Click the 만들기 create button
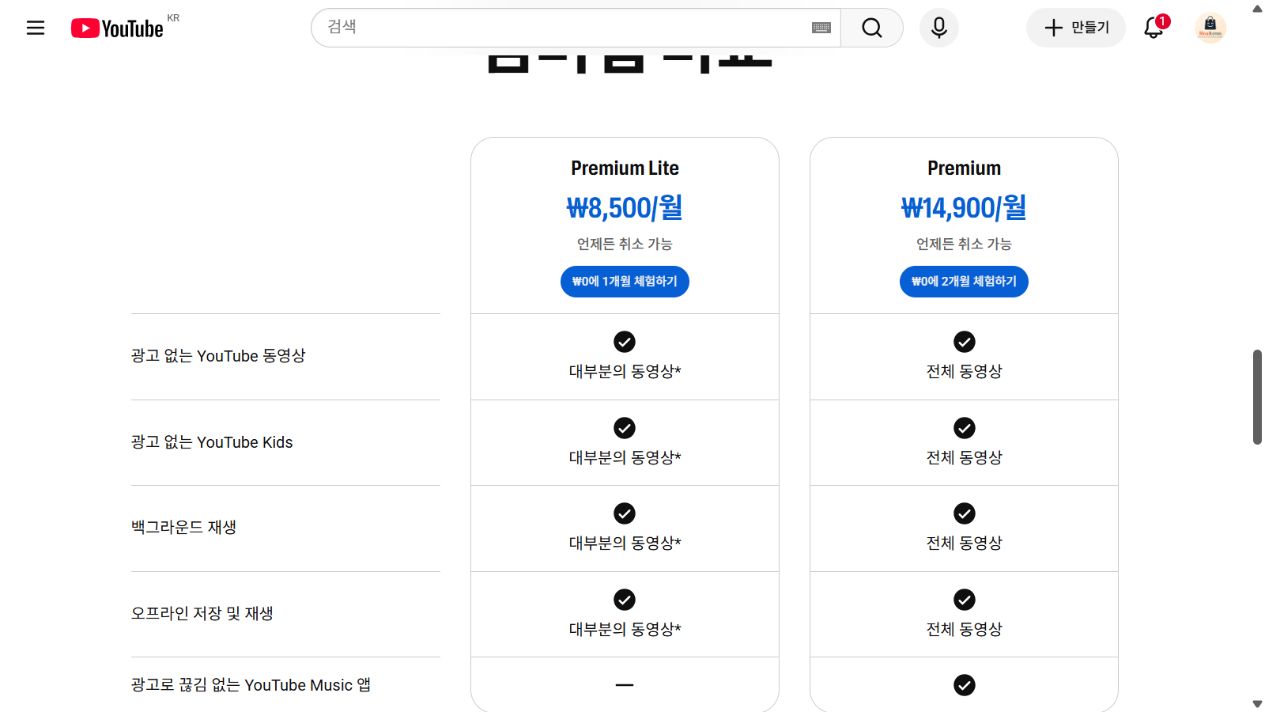 (1075, 28)
